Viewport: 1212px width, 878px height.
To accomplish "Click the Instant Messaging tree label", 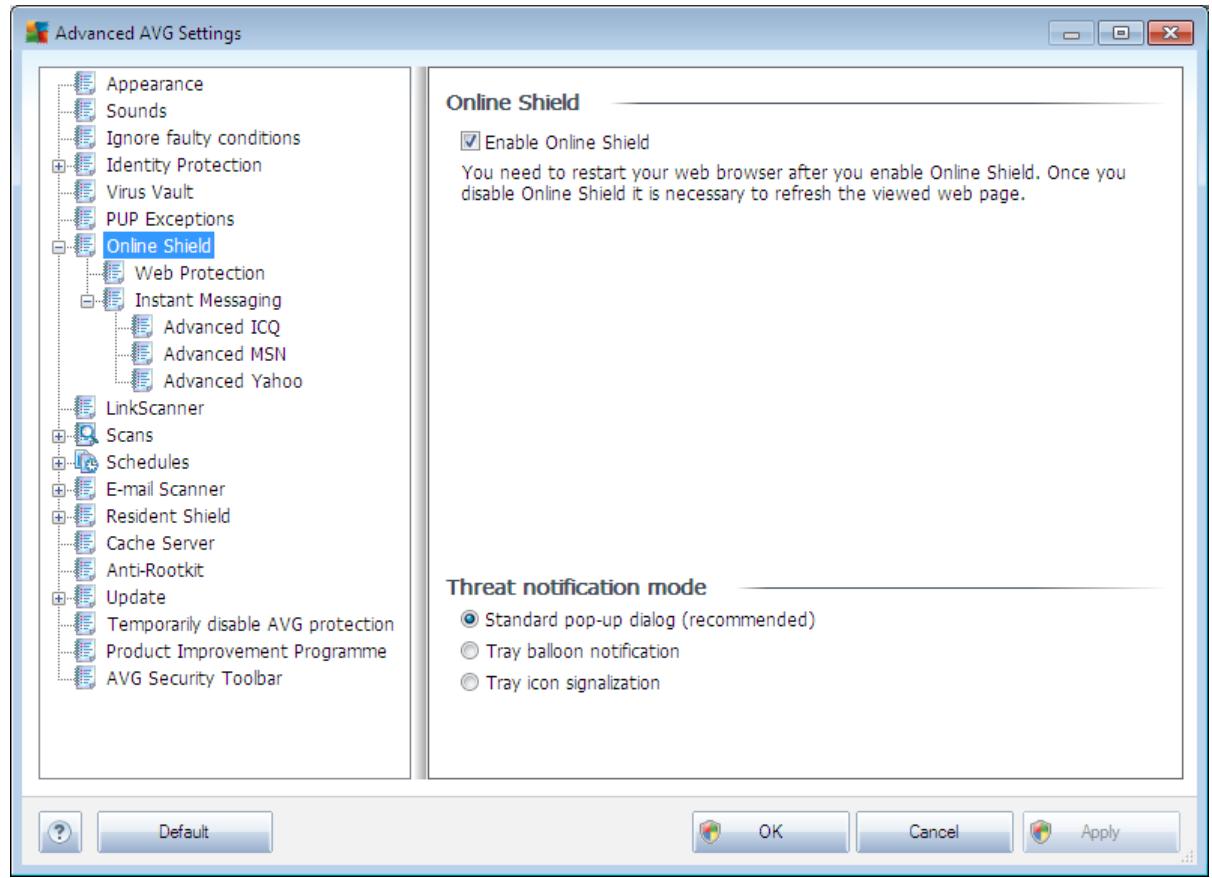I will point(208,300).
